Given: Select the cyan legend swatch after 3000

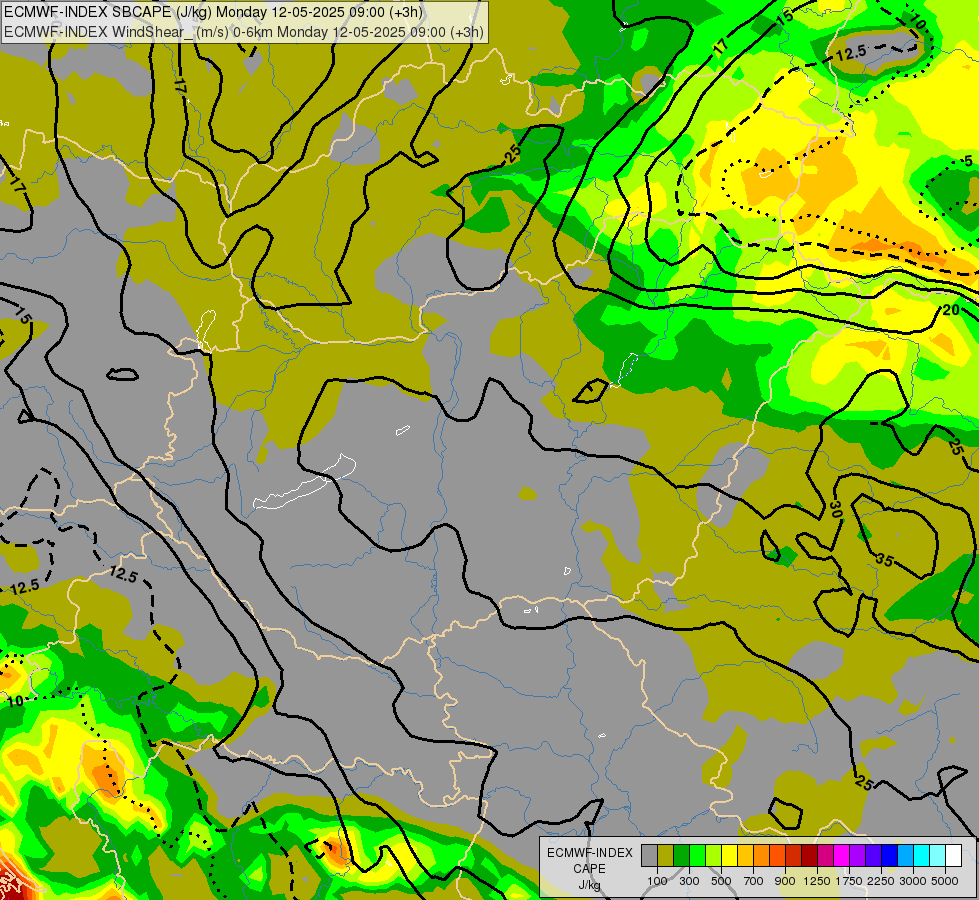Looking at the screenshot, I should point(922,855).
